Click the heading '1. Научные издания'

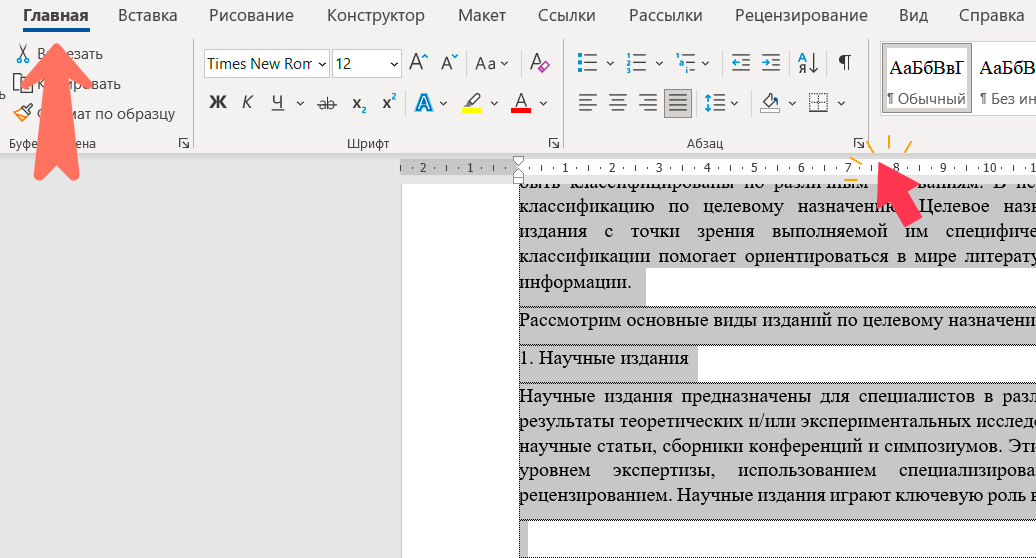(604, 358)
